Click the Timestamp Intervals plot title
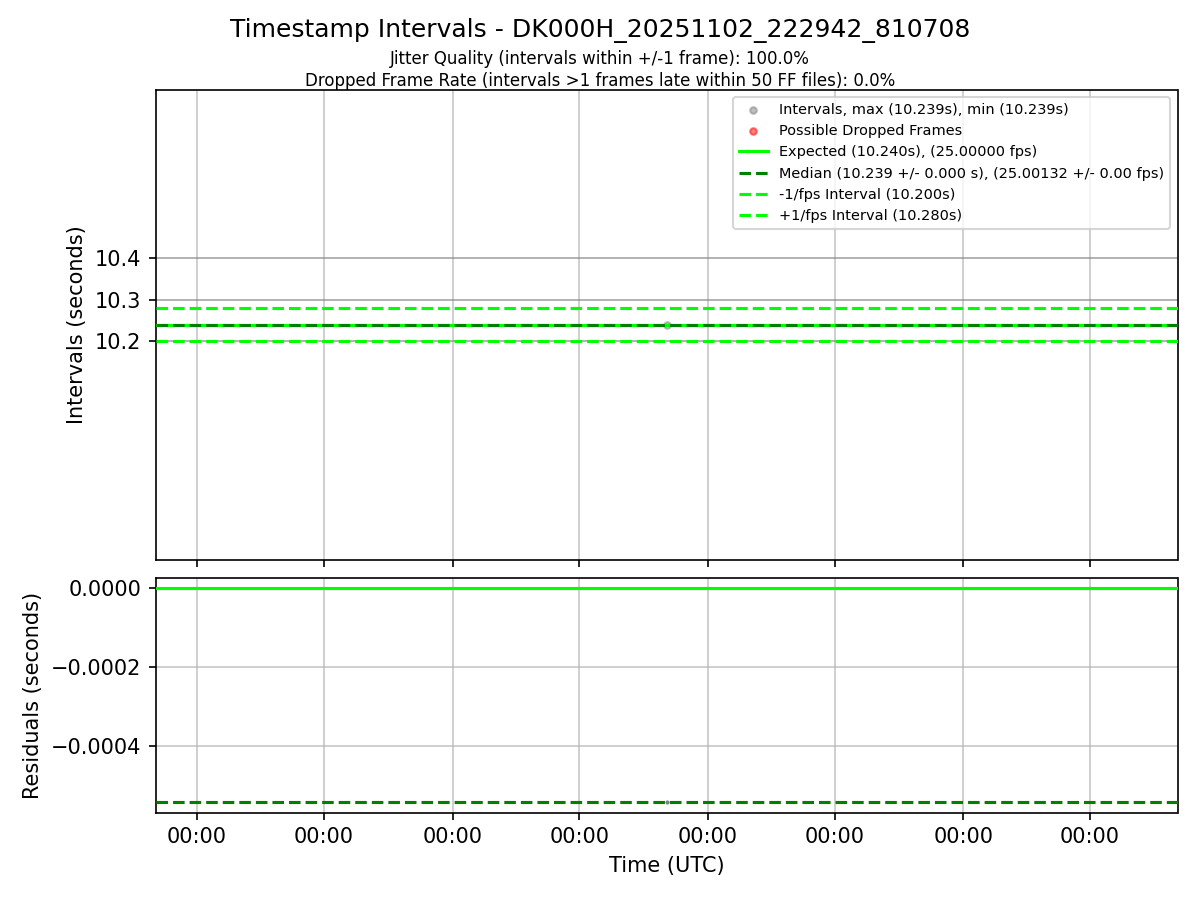 click(x=600, y=29)
